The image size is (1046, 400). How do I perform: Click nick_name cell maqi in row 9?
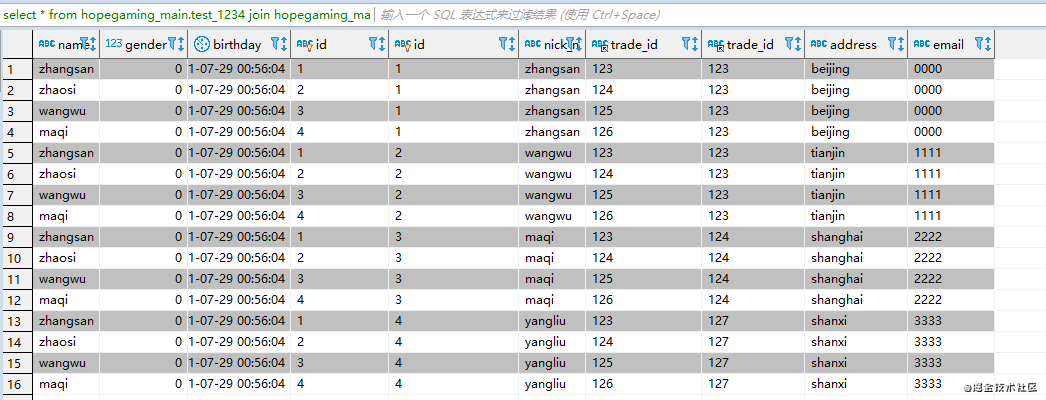[552, 237]
